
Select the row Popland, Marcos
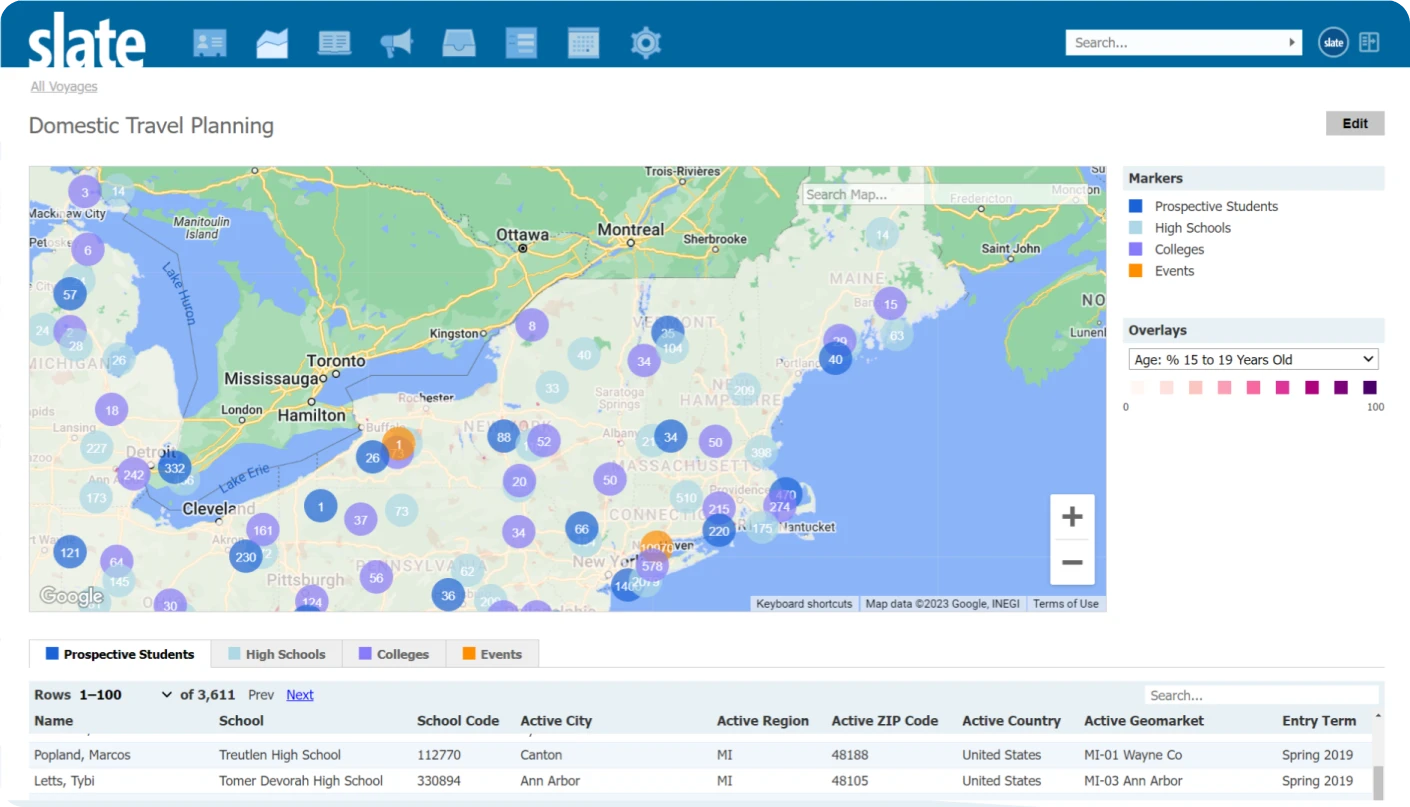700,755
